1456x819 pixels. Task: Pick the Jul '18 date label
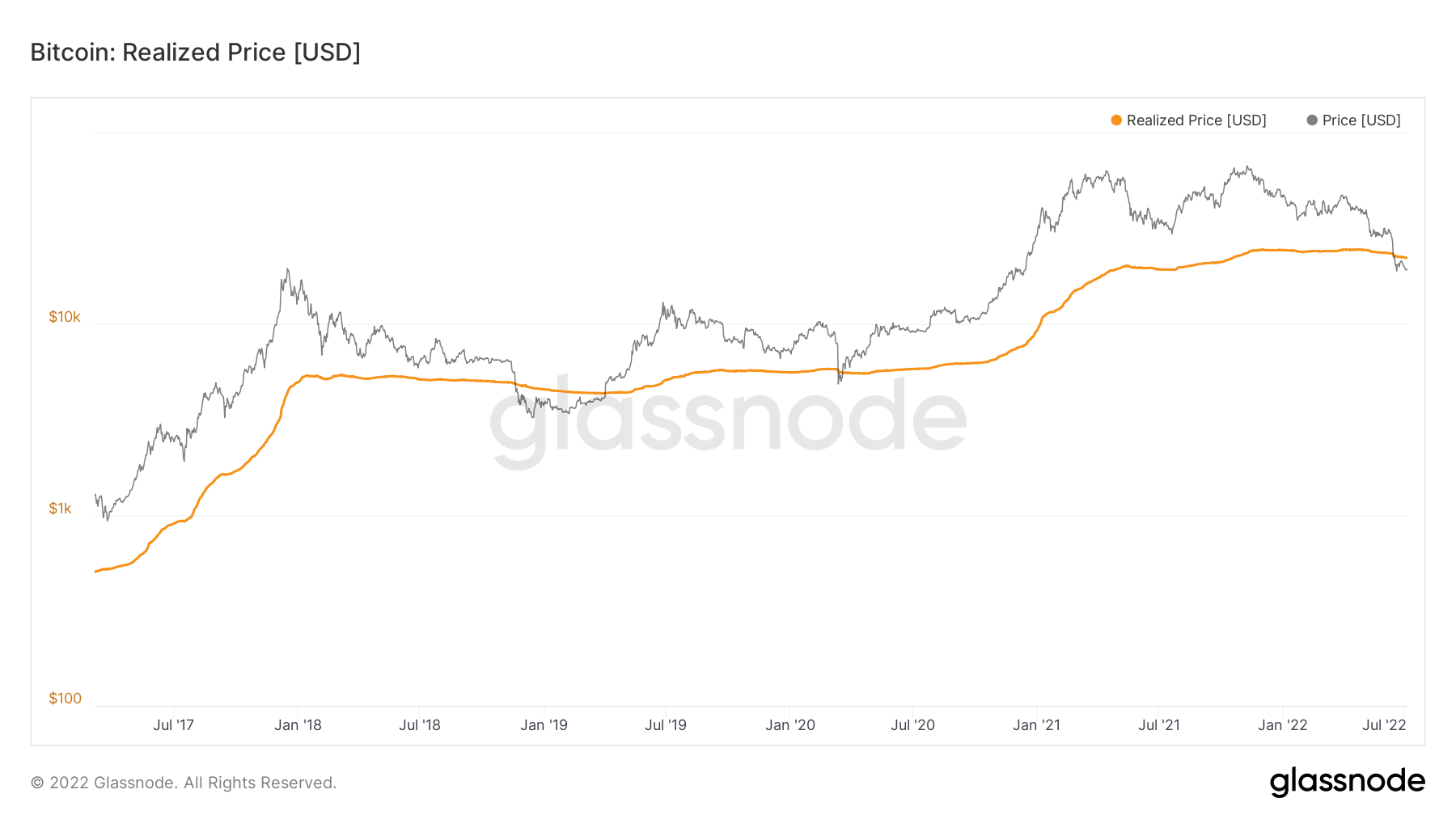420,725
